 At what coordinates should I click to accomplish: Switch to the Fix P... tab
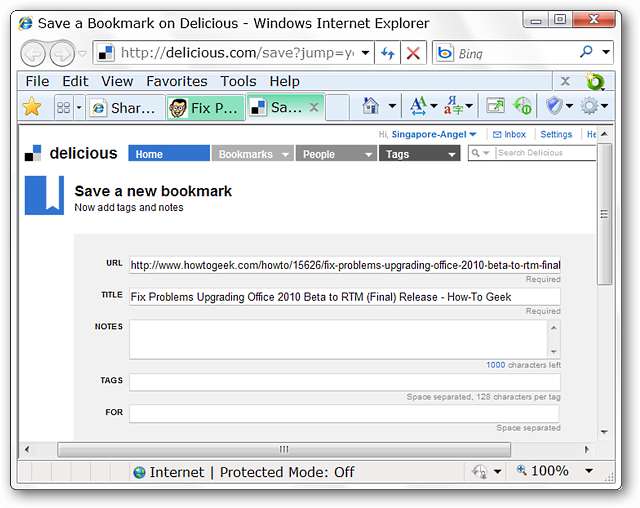[205, 108]
